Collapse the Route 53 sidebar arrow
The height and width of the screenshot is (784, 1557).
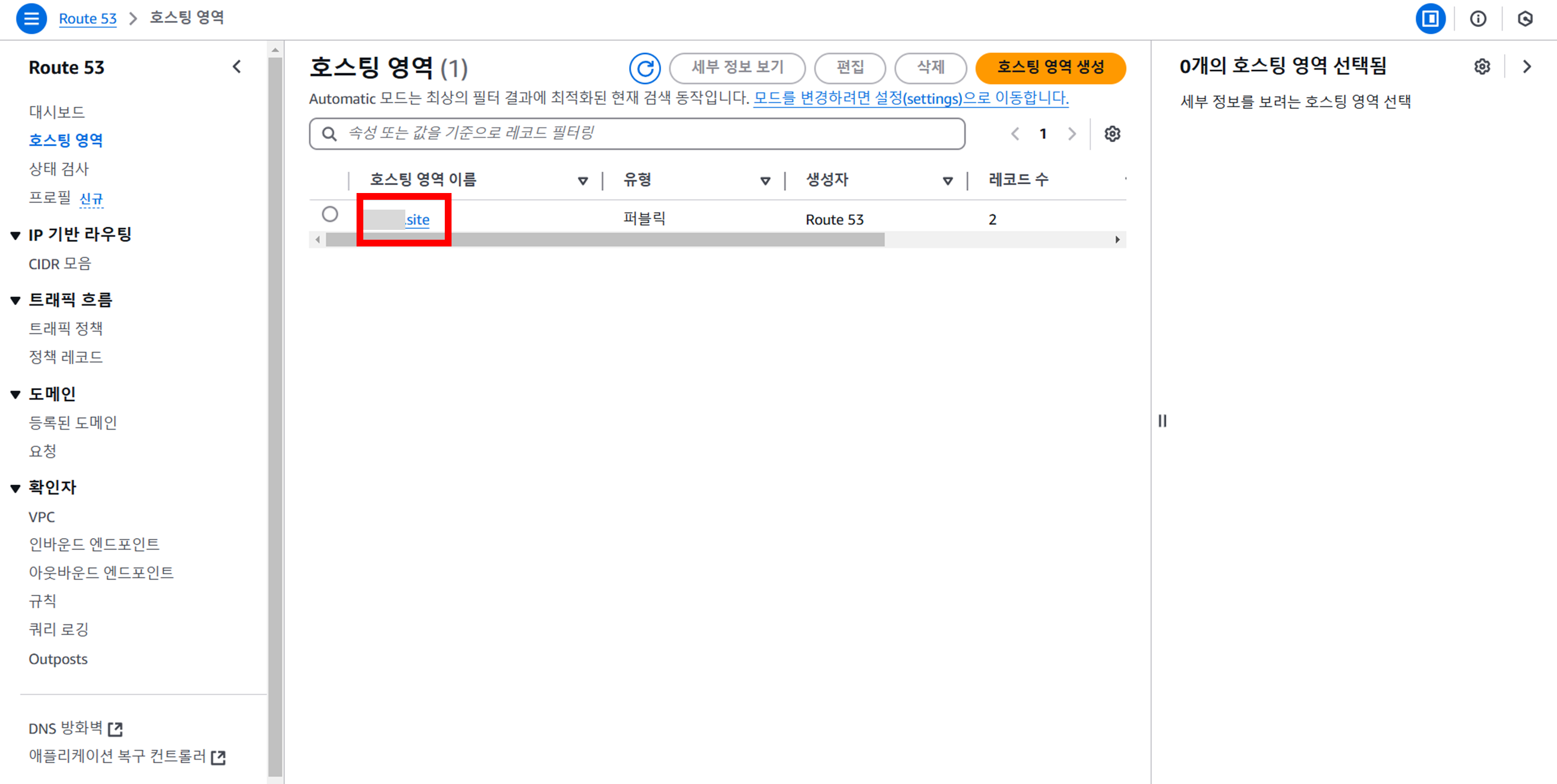237,66
